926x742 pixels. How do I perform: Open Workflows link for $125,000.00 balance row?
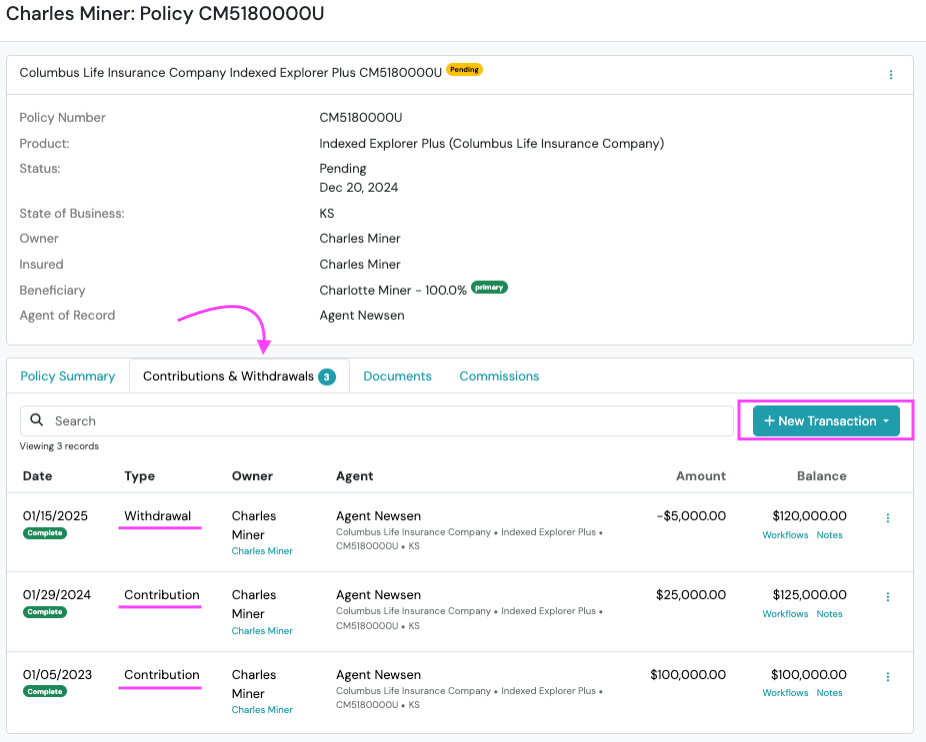(x=785, y=614)
